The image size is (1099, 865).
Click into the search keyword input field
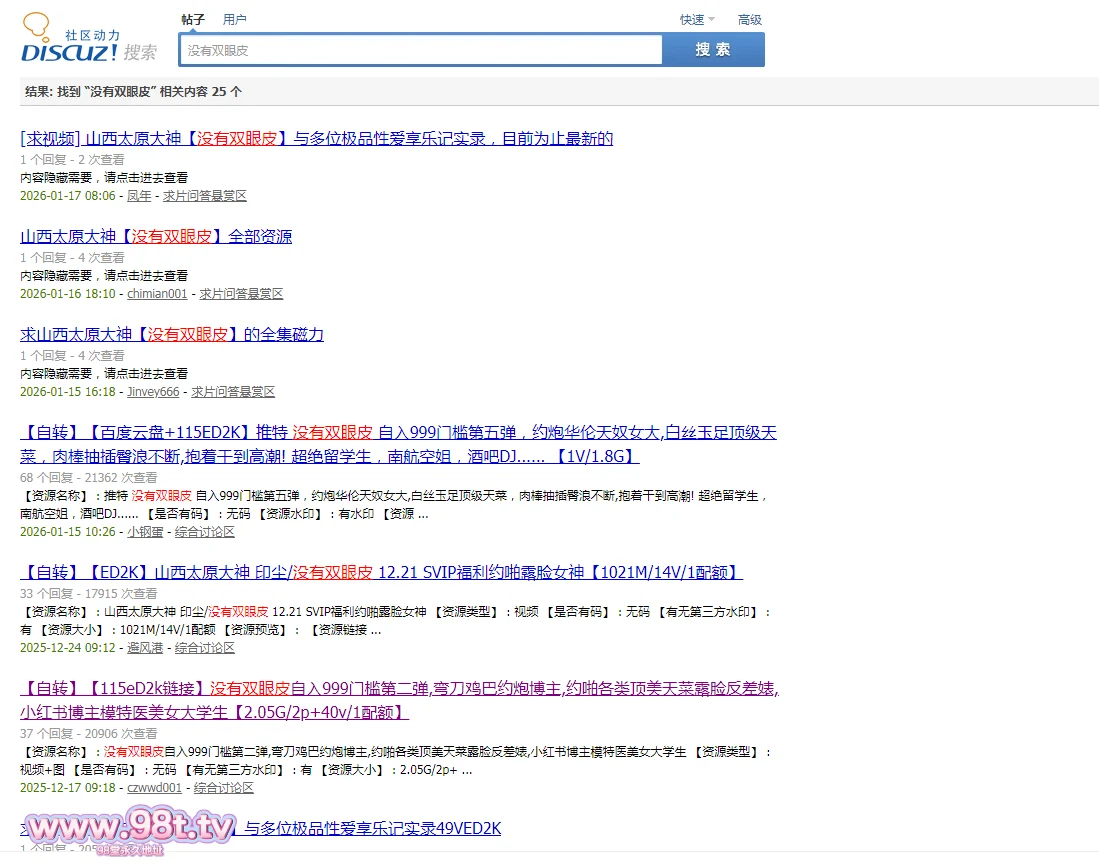pos(420,50)
